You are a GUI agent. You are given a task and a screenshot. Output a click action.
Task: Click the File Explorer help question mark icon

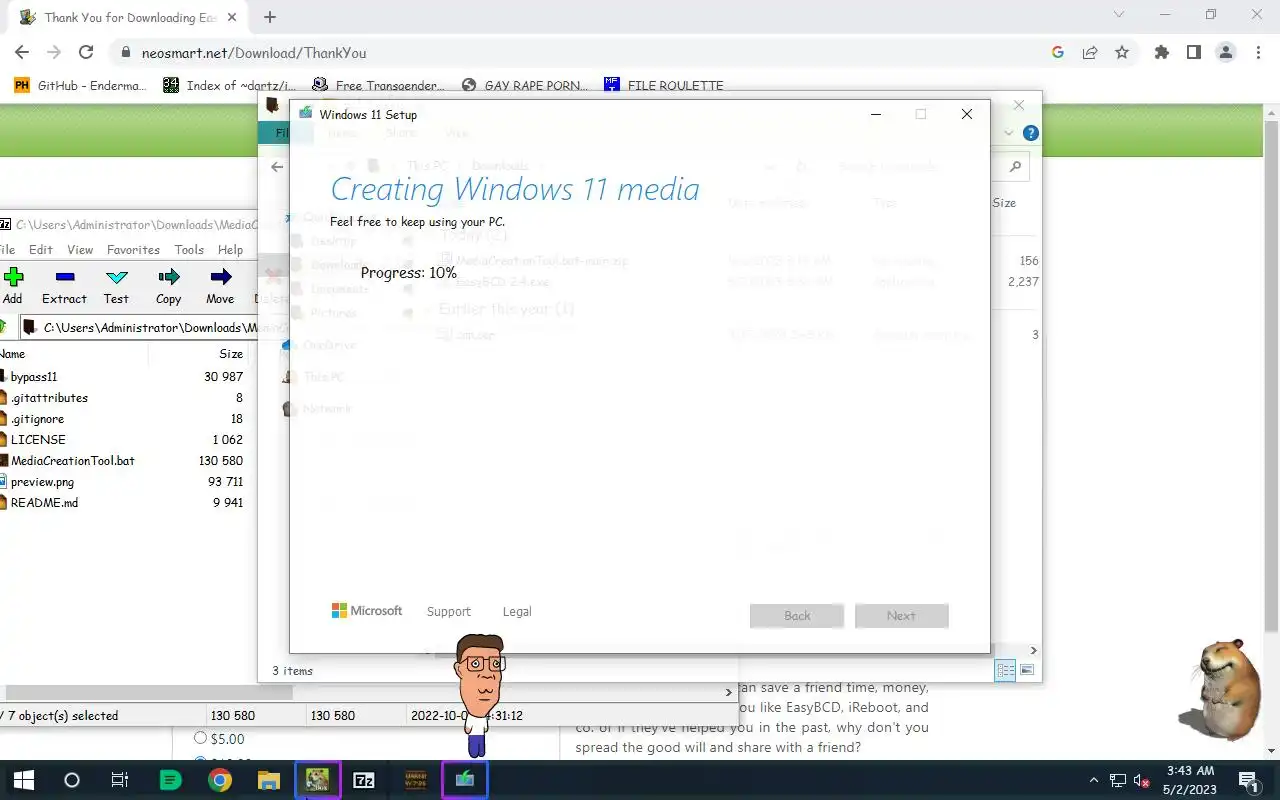tap(1031, 133)
